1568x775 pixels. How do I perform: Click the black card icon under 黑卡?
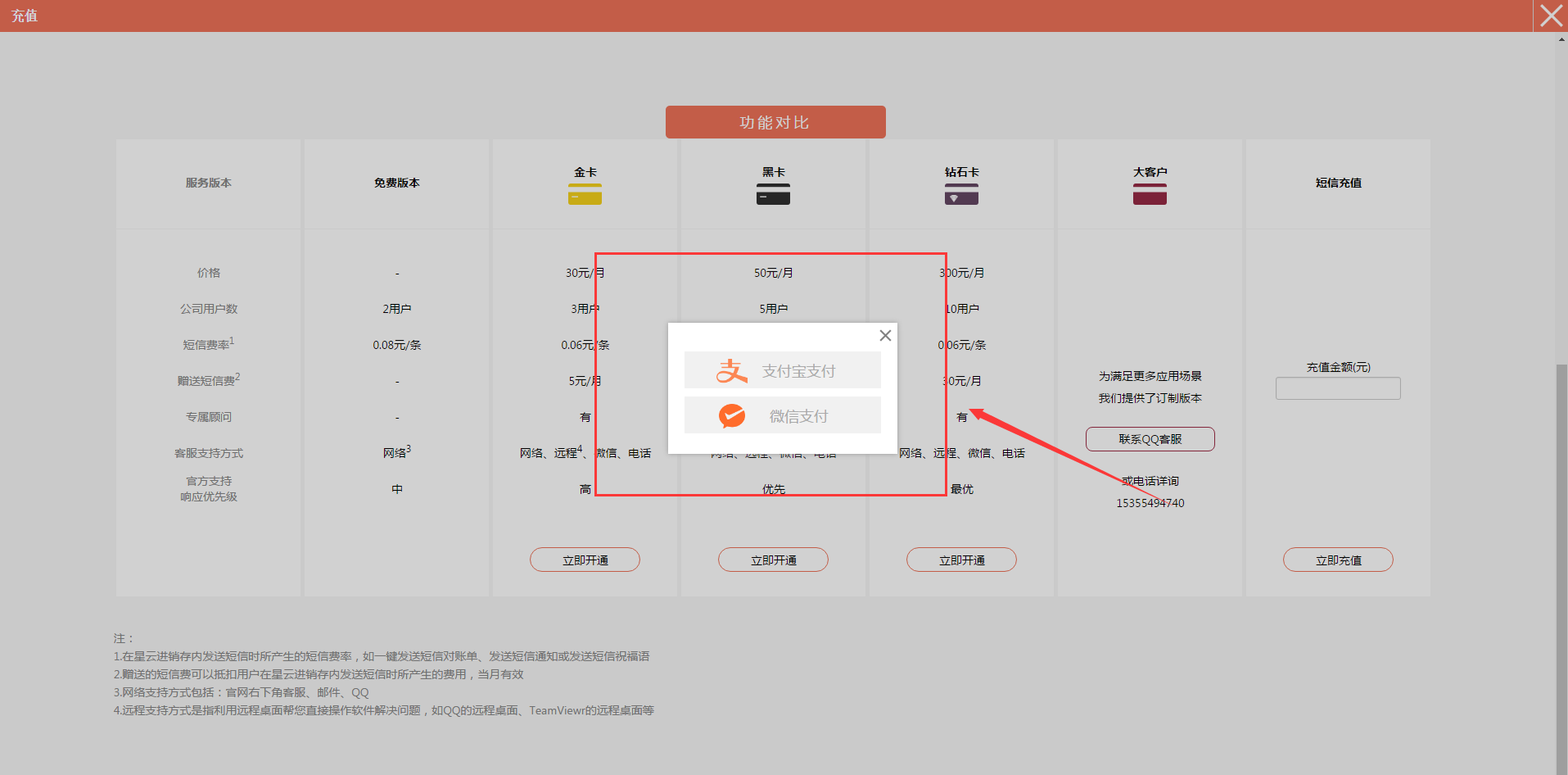773,194
